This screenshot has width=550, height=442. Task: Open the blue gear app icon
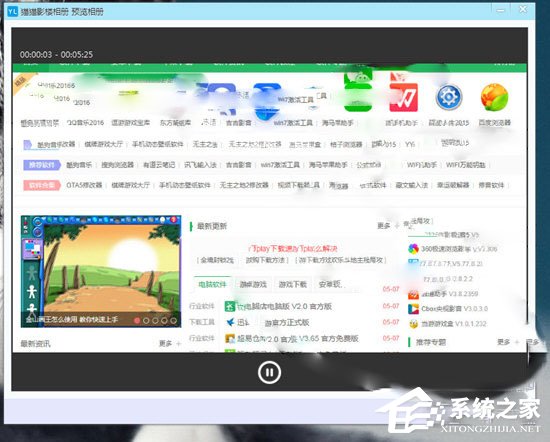pyautogui.click(x=449, y=97)
